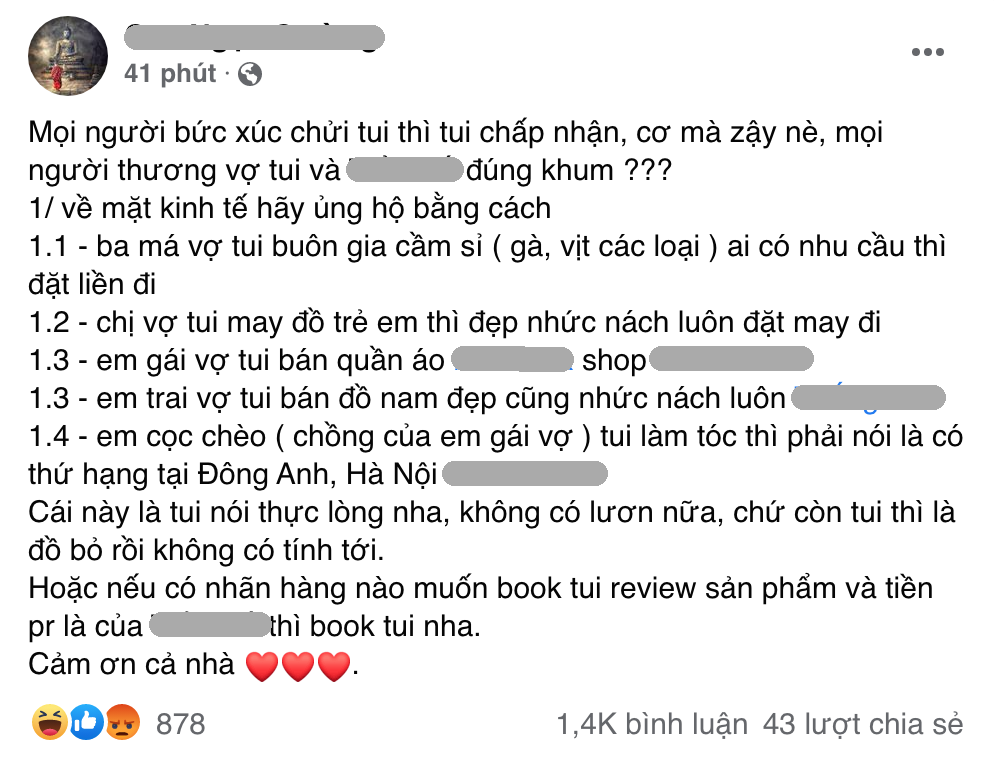This screenshot has width=994, height=758.
Task: Click the middle red heart emoji
Action: coord(298,665)
